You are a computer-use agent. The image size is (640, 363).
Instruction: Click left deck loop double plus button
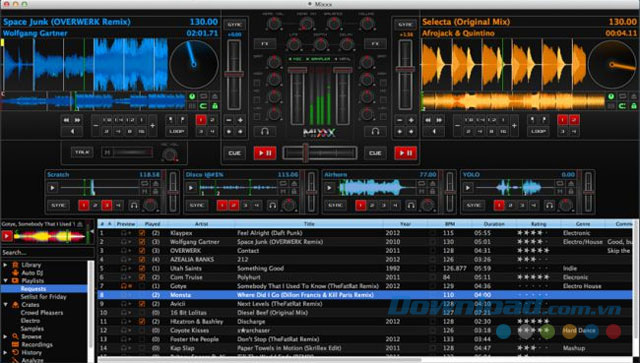[x=152, y=126]
